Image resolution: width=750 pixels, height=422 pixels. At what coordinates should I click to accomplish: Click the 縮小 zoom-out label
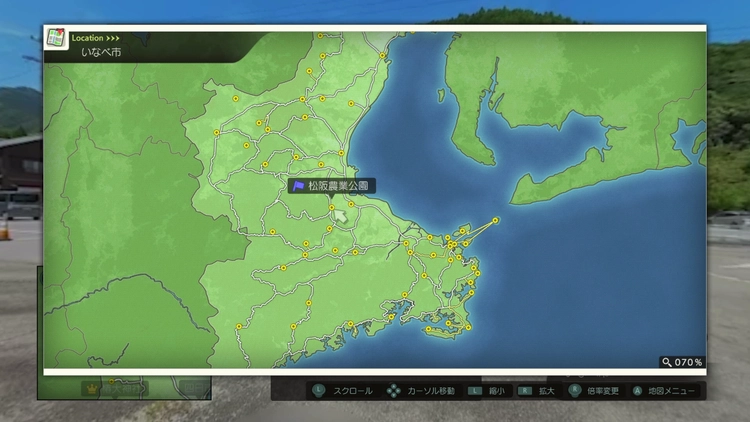pyautogui.click(x=495, y=391)
